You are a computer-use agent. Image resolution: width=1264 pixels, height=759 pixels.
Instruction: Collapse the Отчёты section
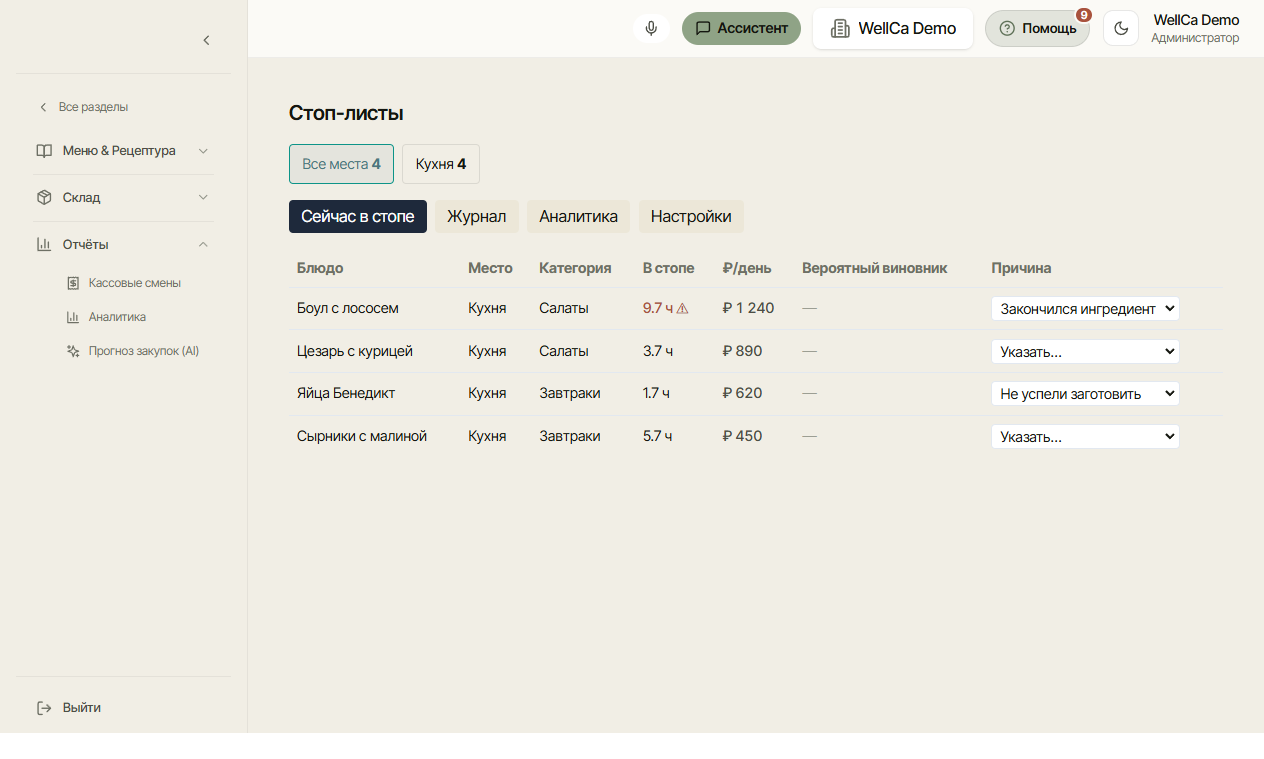click(203, 245)
